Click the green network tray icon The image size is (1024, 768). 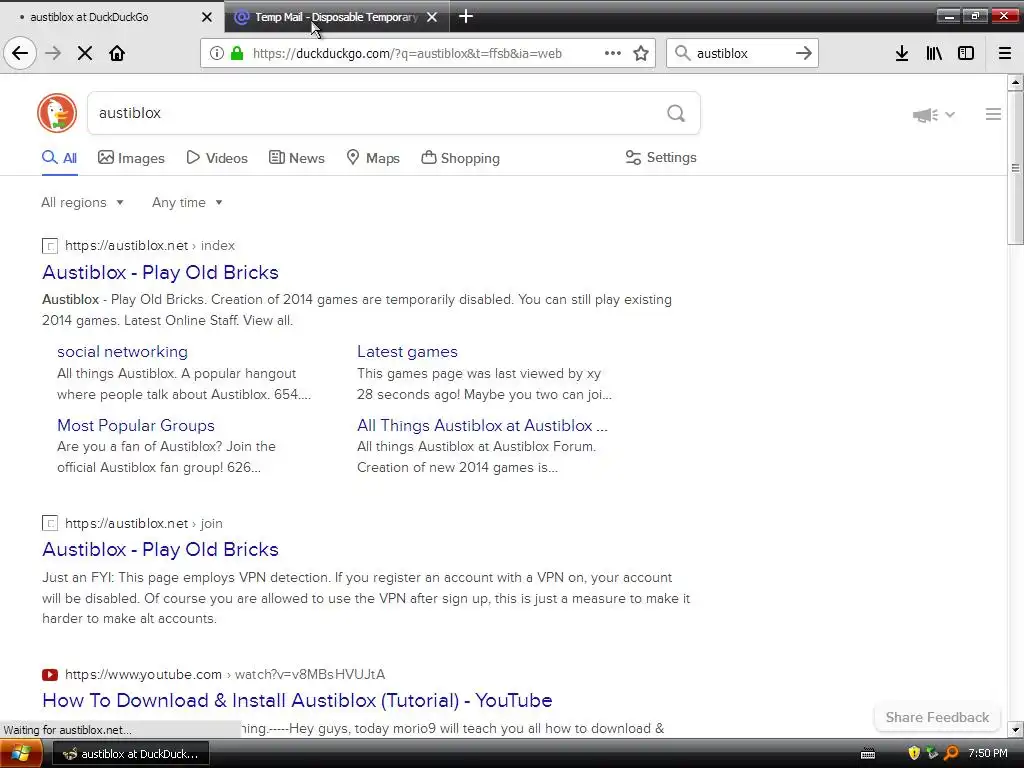933,753
